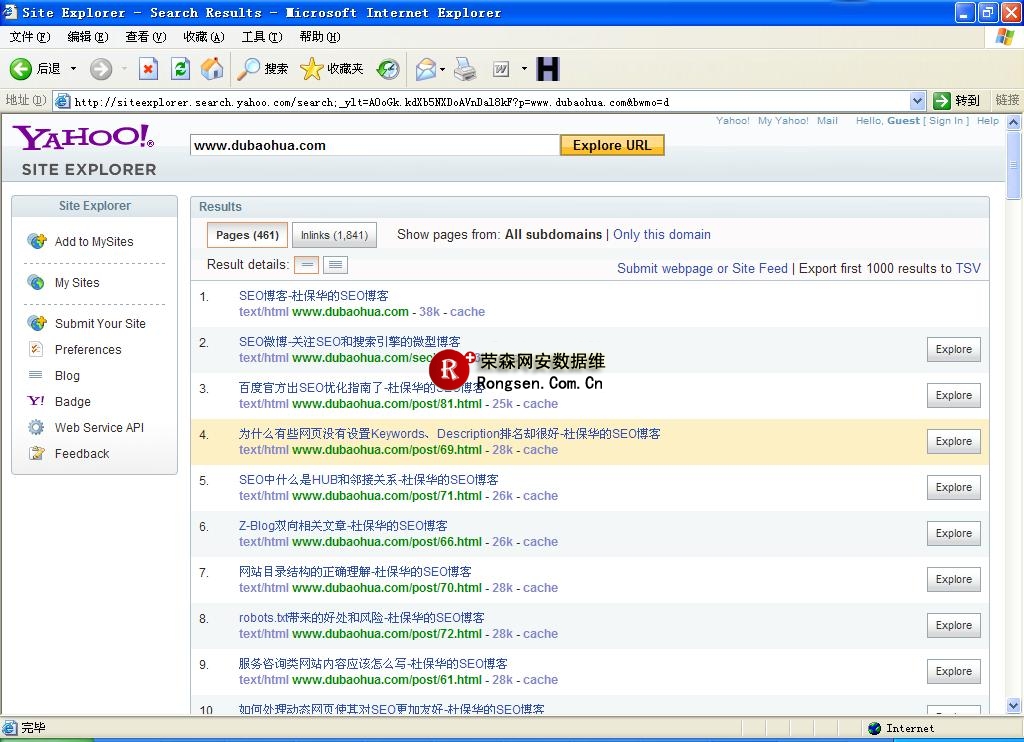
Task: Click the Print icon in the toolbar
Action: [465, 69]
